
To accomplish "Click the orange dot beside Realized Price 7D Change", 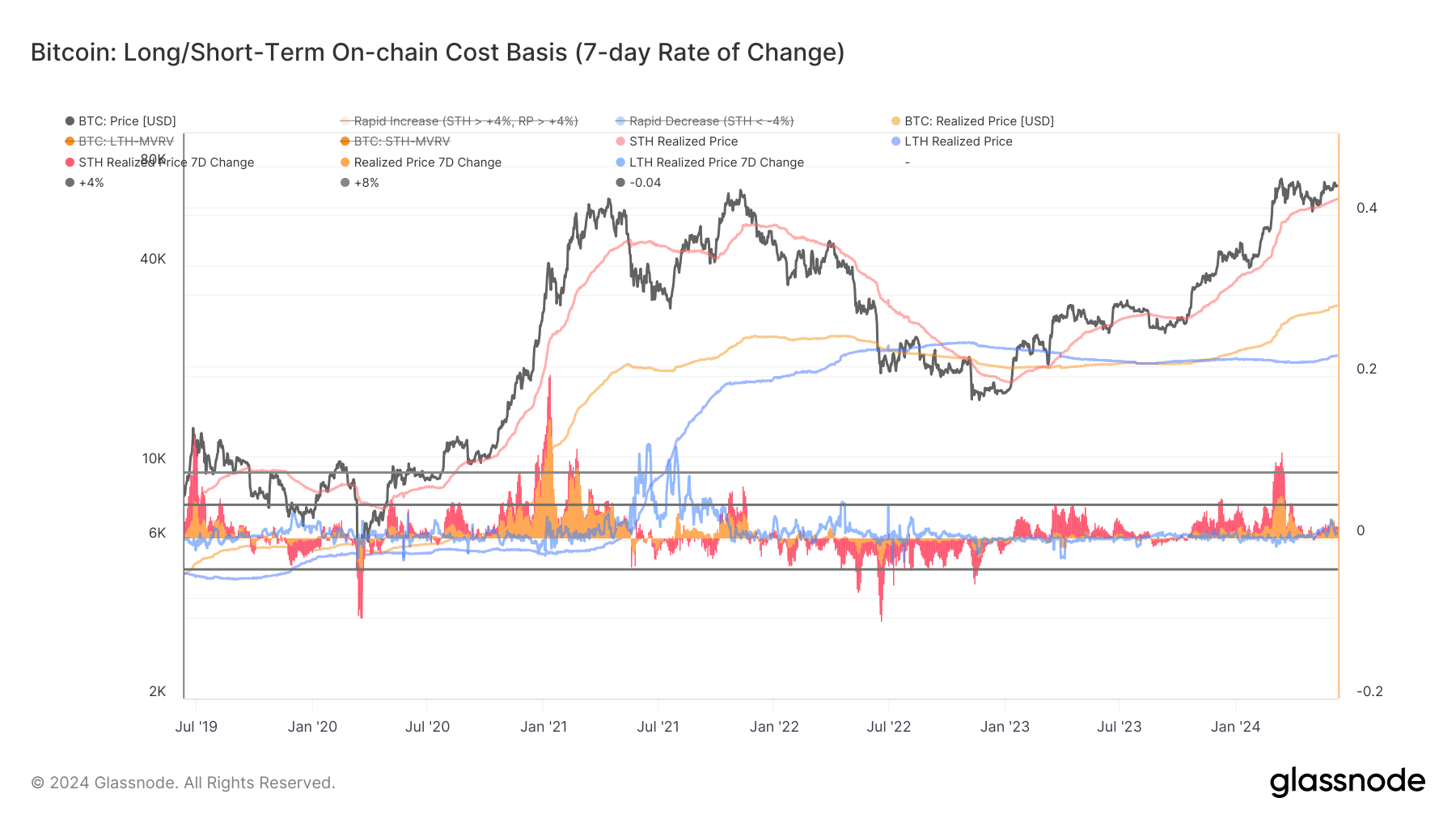I will 345,163.
